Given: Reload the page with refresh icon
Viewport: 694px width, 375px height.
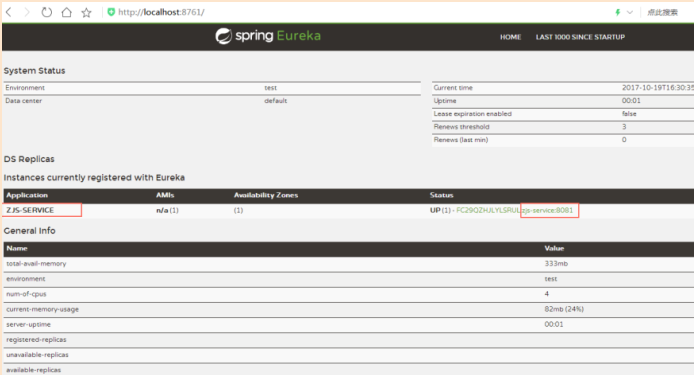Looking at the screenshot, I should click(46, 12).
